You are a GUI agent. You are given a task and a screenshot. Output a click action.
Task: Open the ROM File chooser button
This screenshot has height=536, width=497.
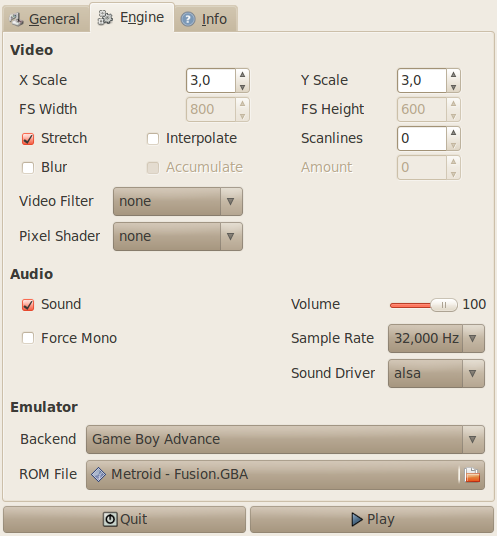[285, 475]
